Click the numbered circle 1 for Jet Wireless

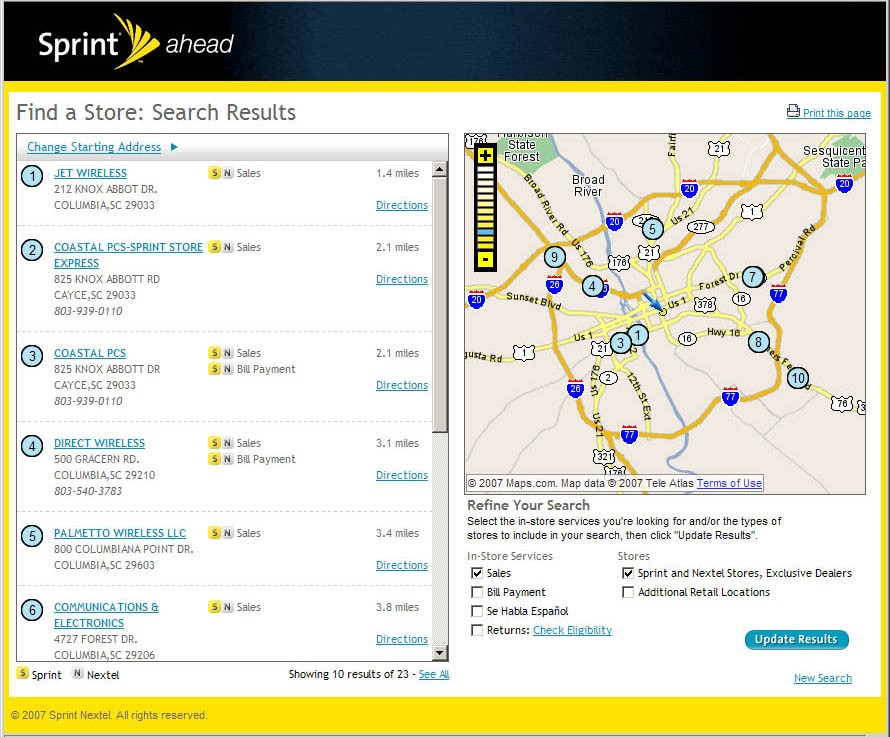coord(33,177)
